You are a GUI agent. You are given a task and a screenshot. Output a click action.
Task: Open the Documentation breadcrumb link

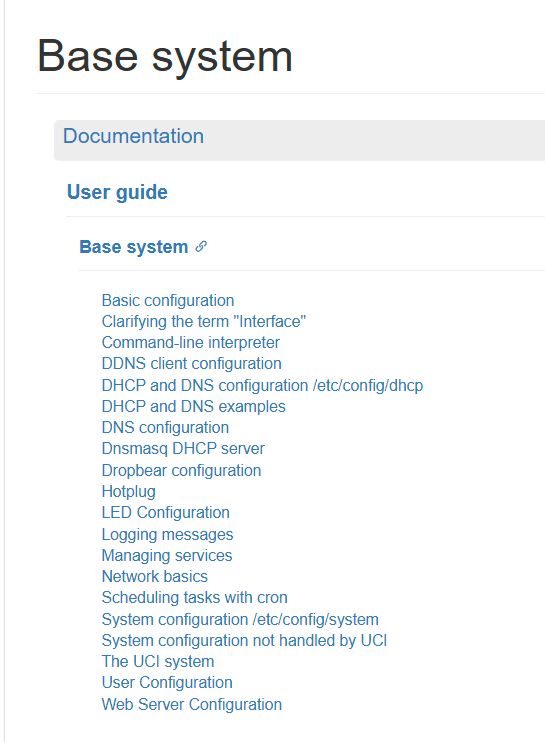coord(133,136)
